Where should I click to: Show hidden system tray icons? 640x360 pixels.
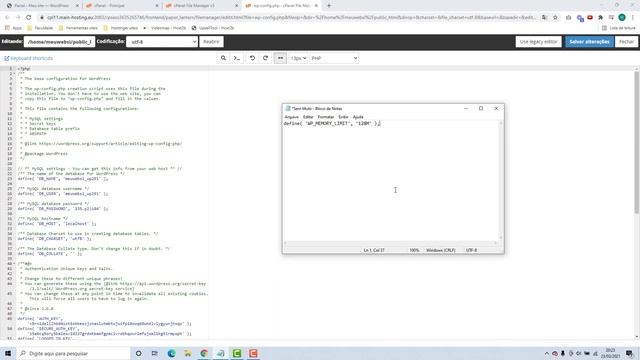coord(547,353)
